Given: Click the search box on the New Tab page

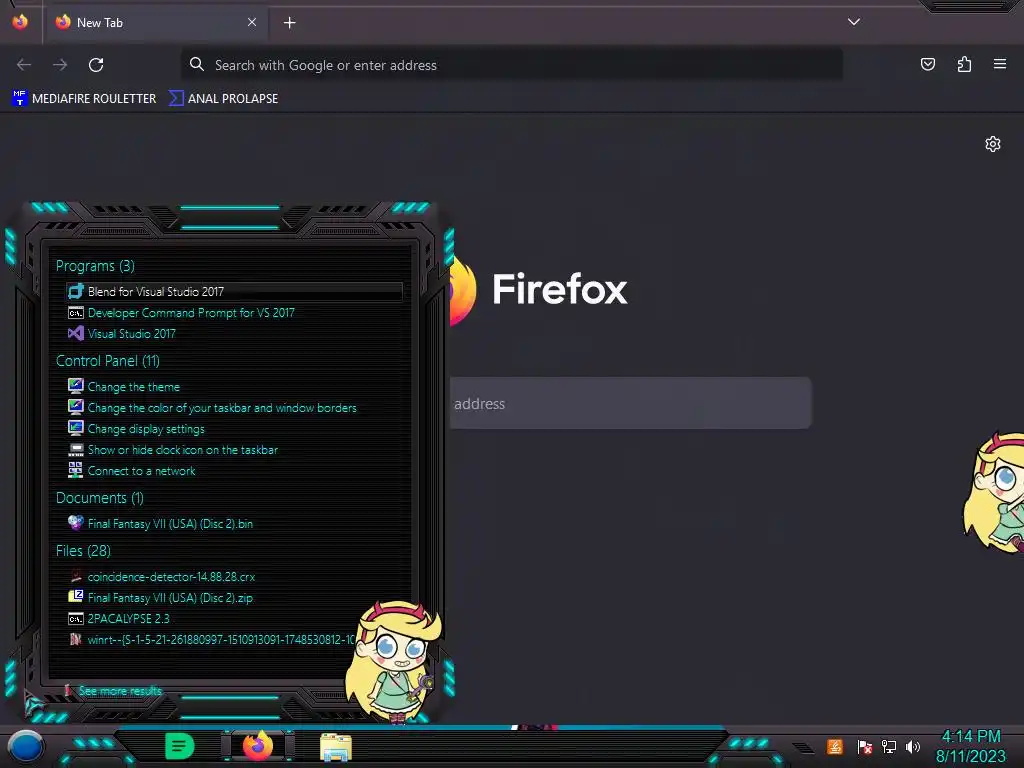Looking at the screenshot, I should pos(630,403).
